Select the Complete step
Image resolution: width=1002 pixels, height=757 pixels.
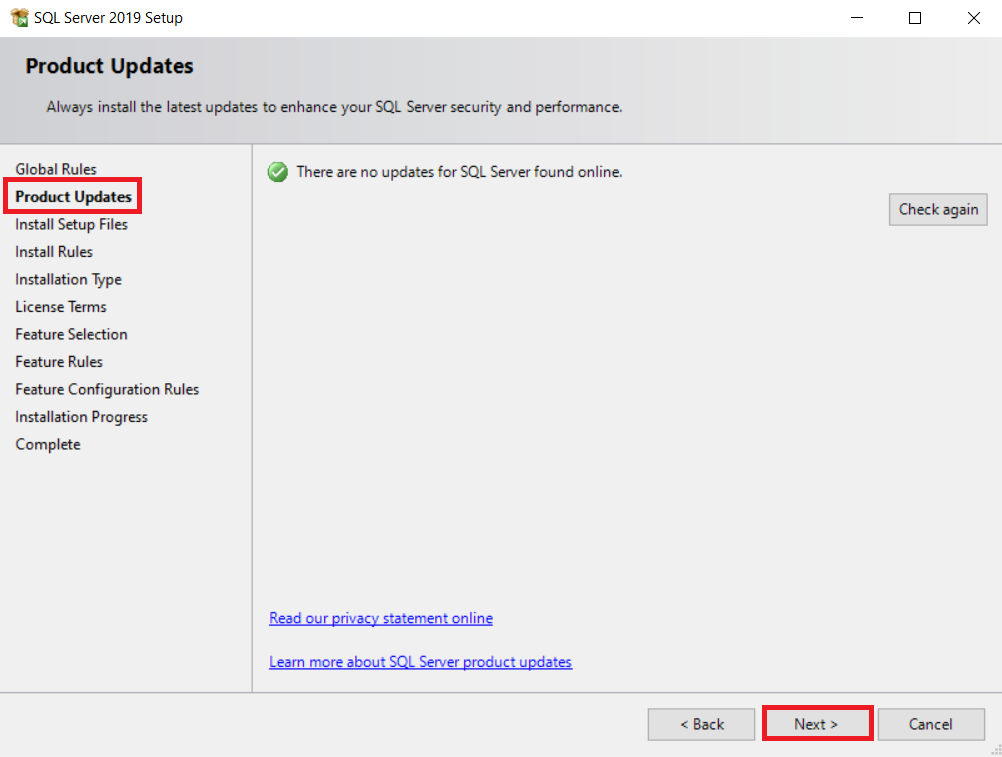pyautogui.click(x=48, y=444)
